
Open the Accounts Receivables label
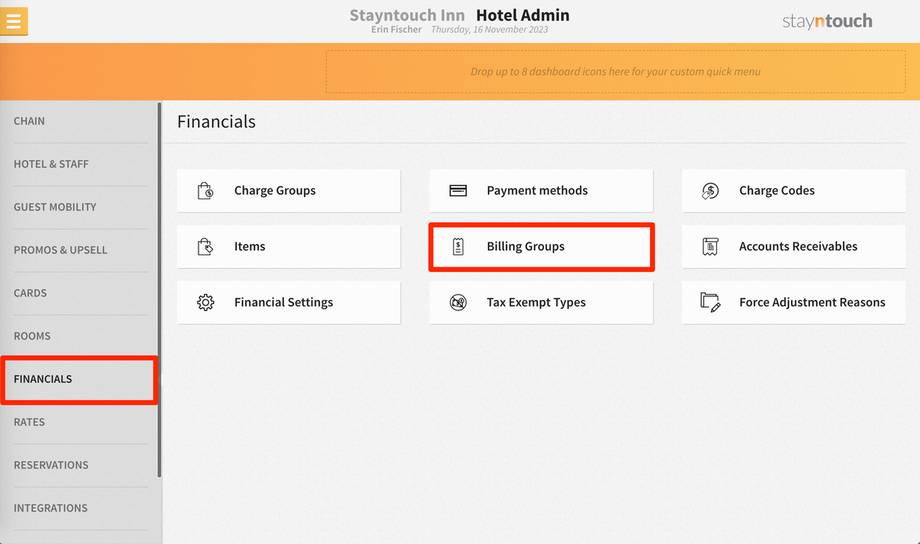click(798, 246)
